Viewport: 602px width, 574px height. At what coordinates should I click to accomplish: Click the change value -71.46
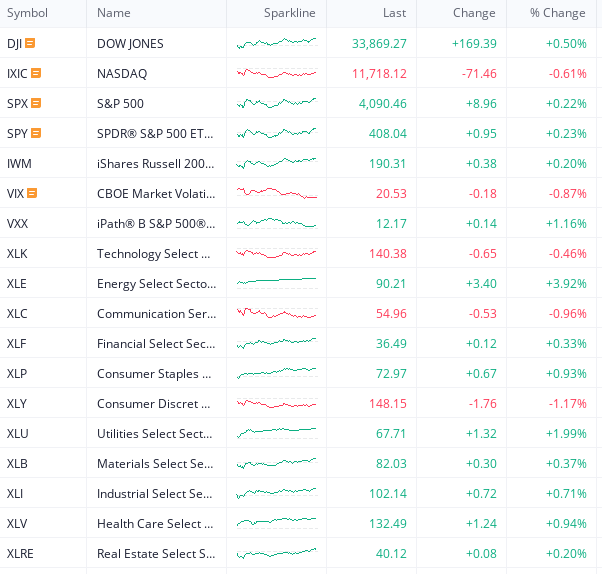click(479, 74)
